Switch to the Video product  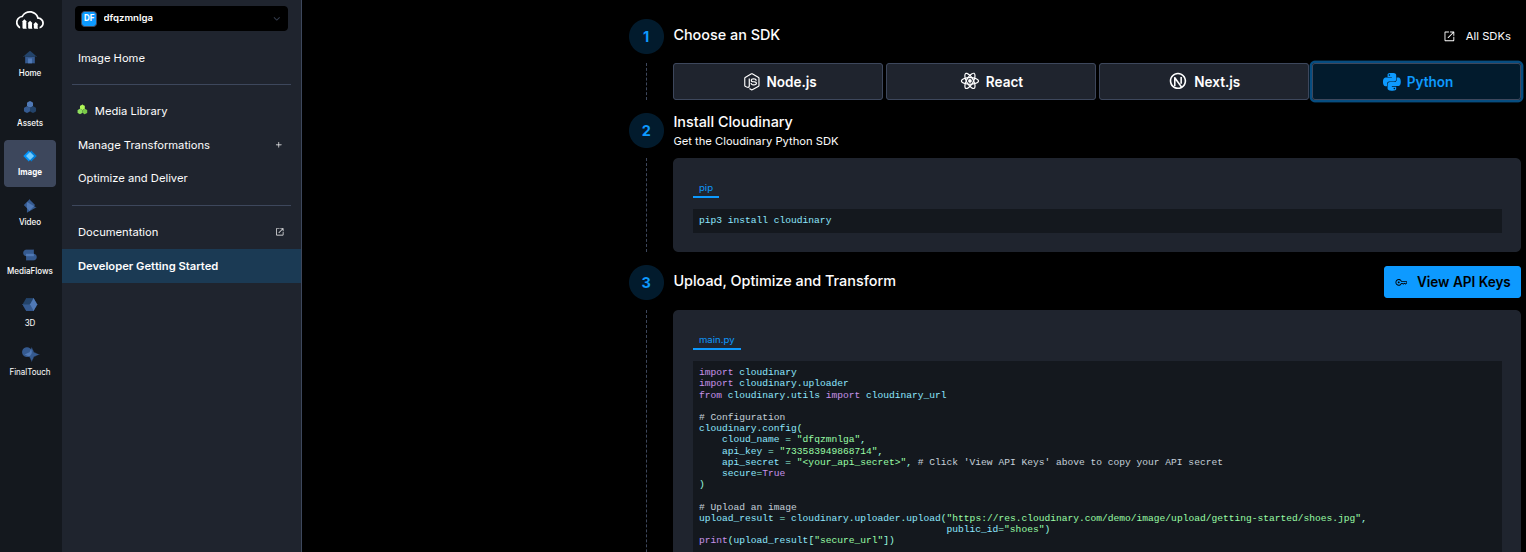[30, 212]
